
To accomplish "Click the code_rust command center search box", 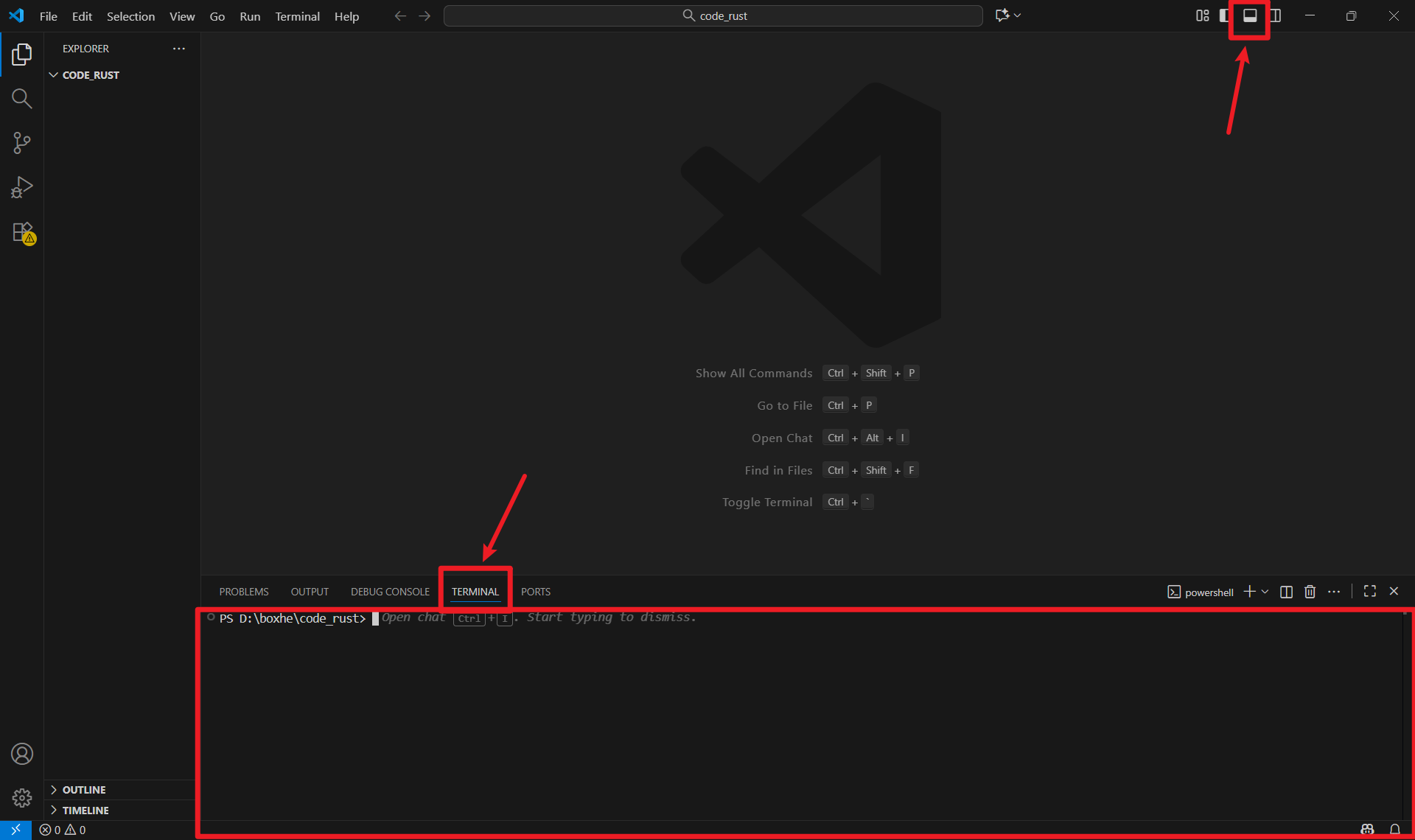I will point(713,15).
